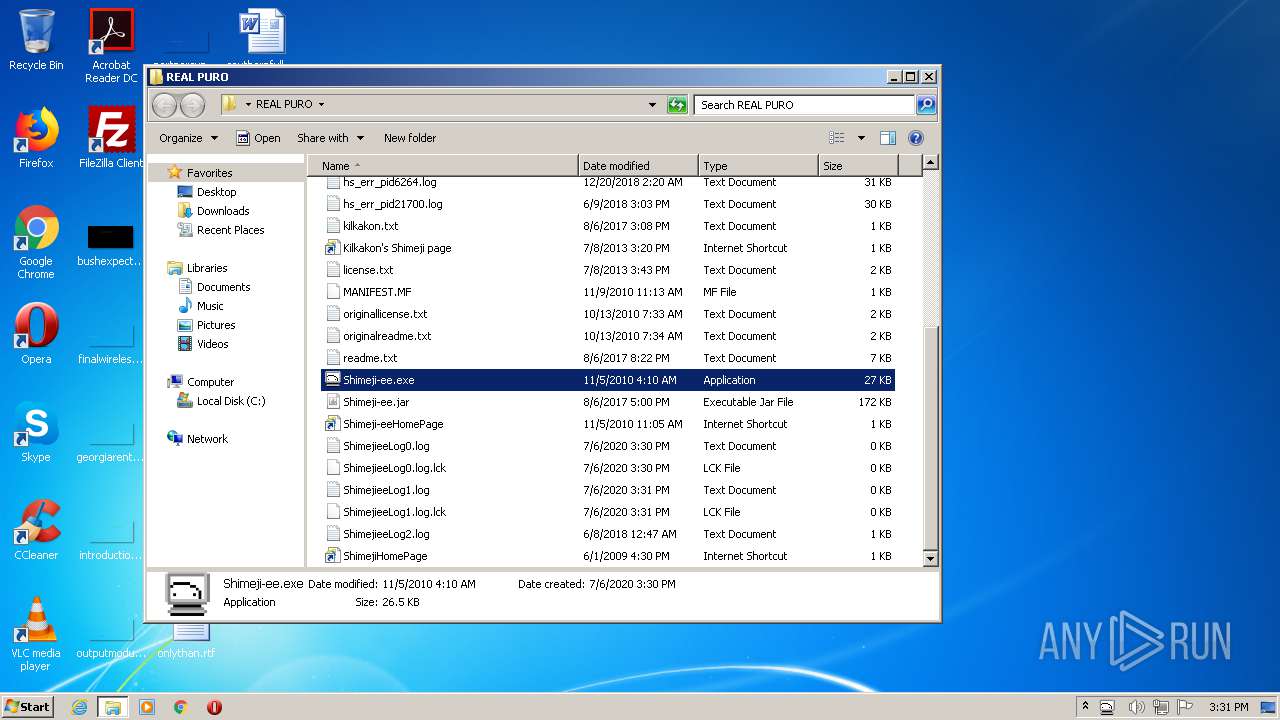This screenshot has width=1280, height=720.
Task: Select license.txt file
Action: (368, 270)
